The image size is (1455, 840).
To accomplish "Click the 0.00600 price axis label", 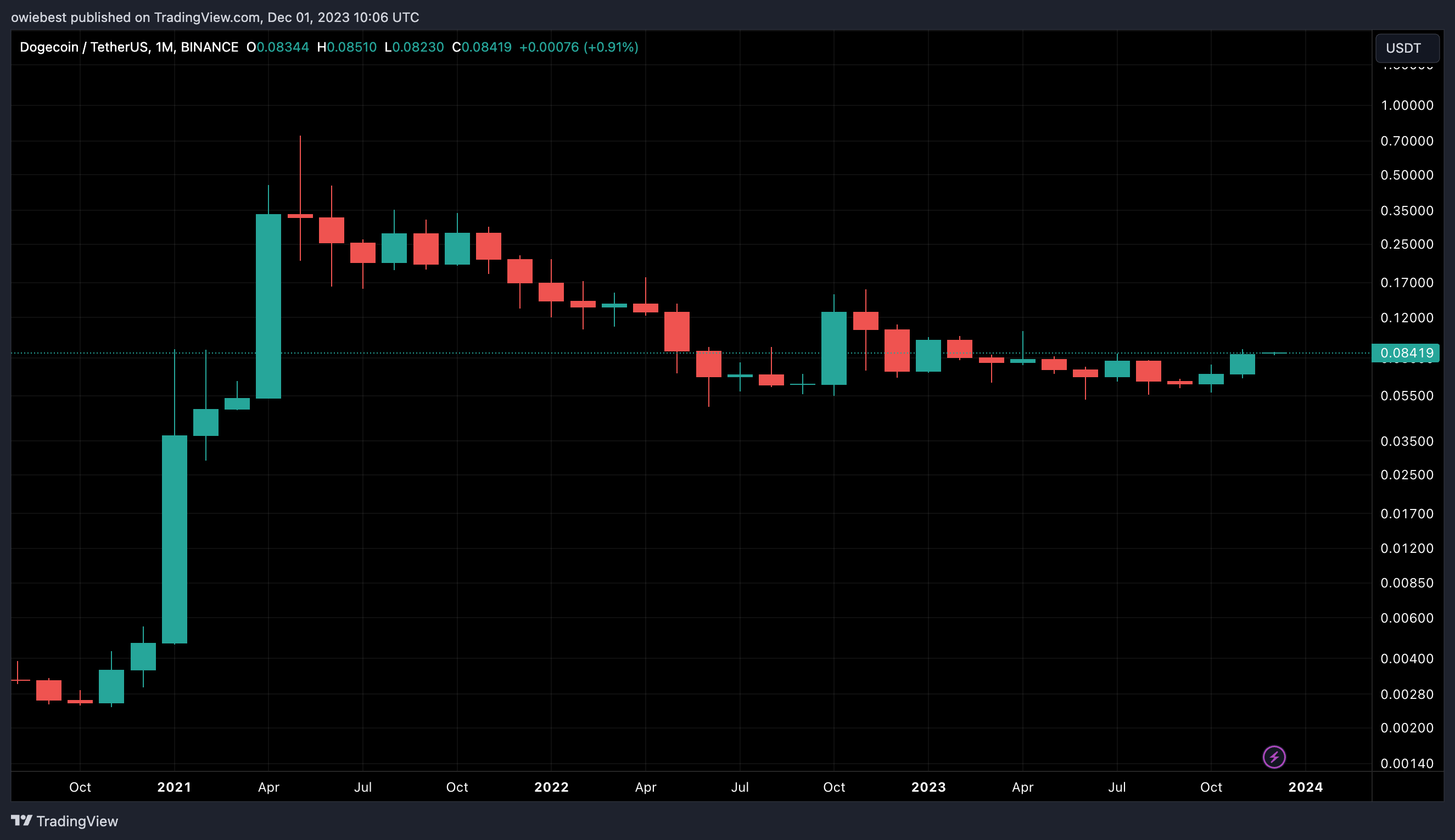I will coord(1407,618).
